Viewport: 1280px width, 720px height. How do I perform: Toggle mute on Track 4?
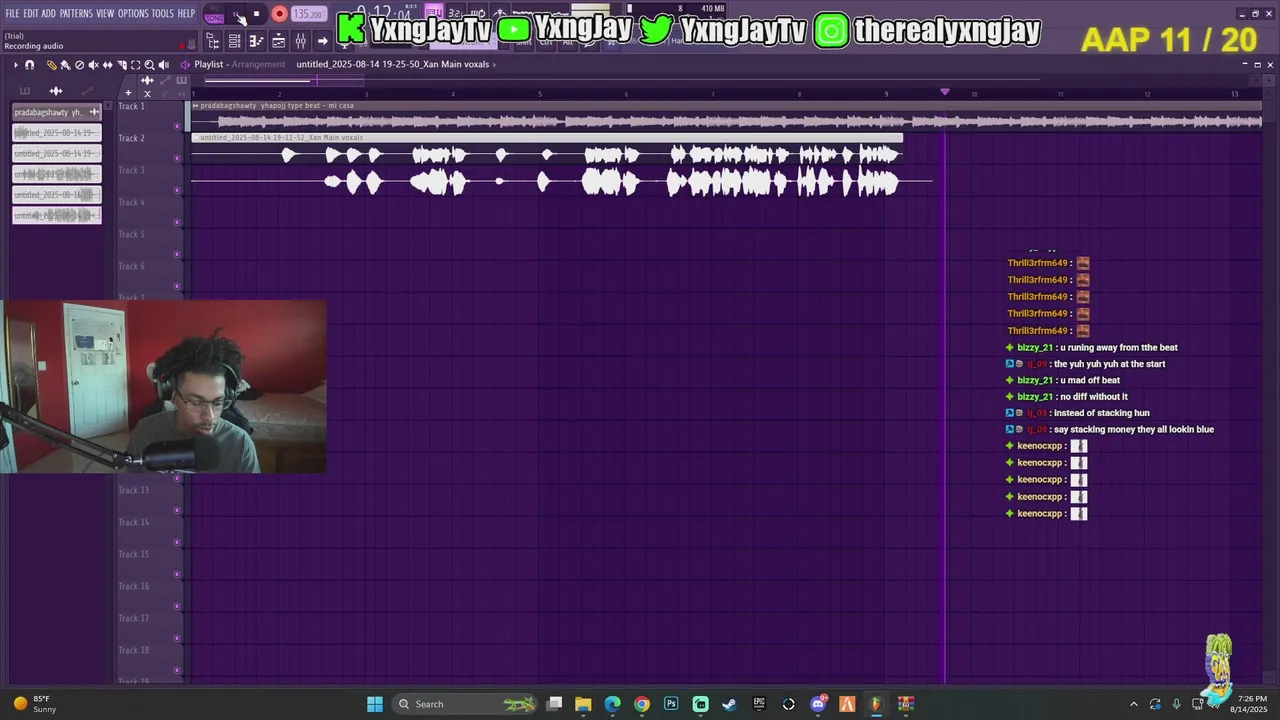tap(178, 222)
